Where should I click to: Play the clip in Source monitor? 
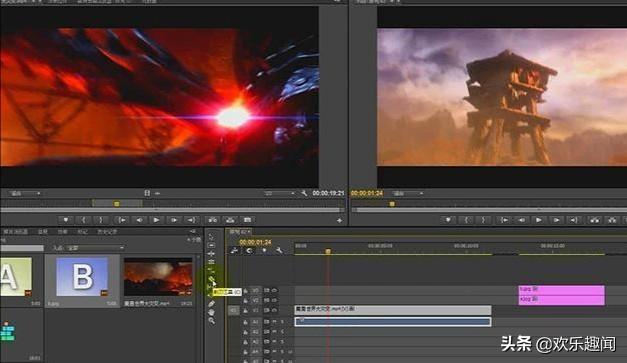pos(156,220)
